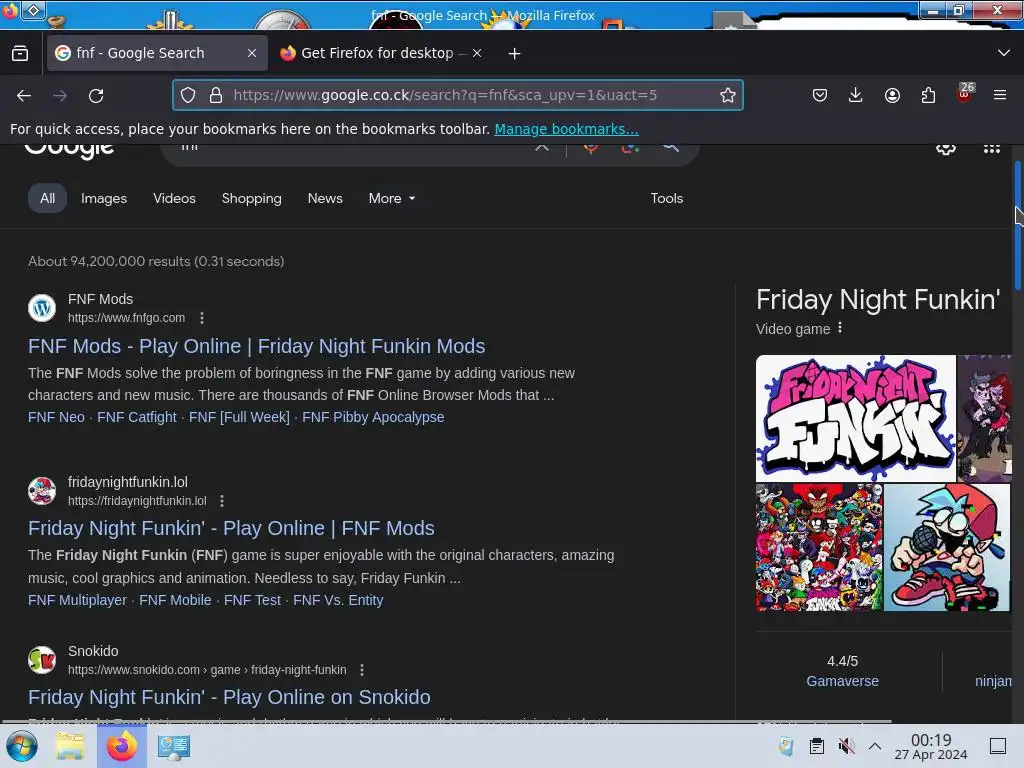Image resolution: width=1024 pixels, height=768 pixels.
Task: Close the fnf - Google Search tab
Action: pos(252,53)
